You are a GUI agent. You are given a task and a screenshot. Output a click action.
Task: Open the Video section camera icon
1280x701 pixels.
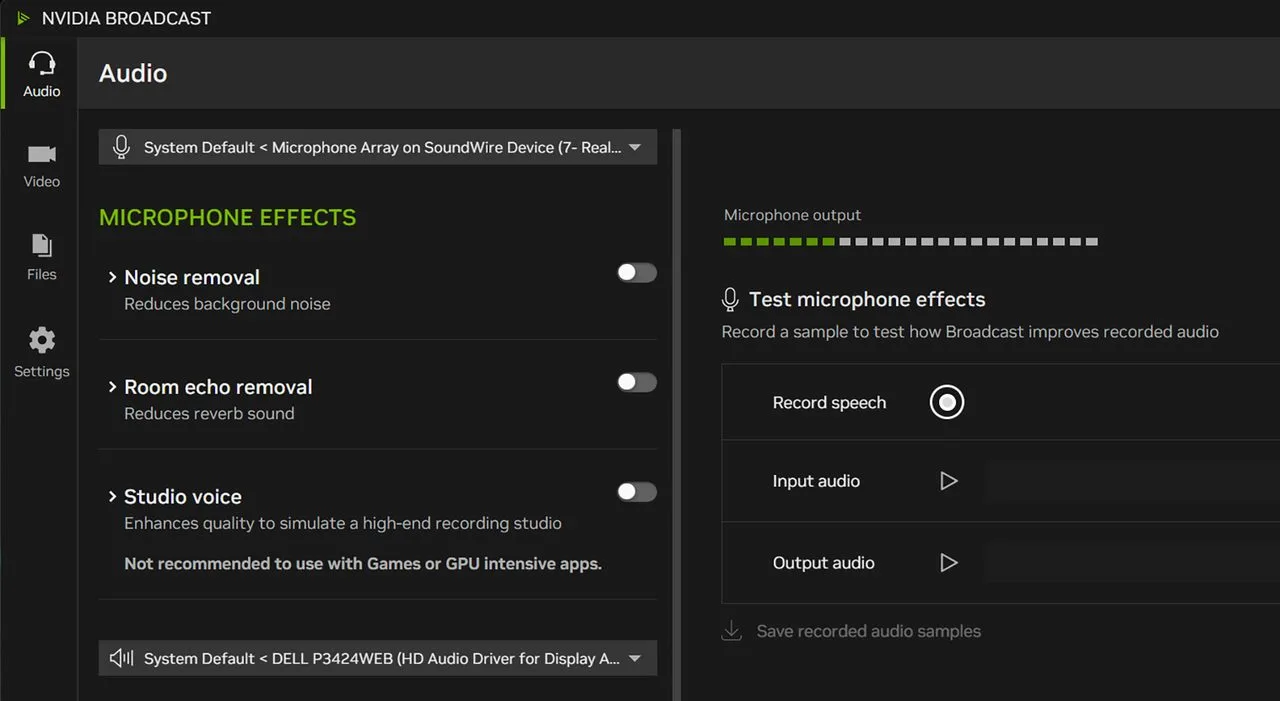click(42, 154)
